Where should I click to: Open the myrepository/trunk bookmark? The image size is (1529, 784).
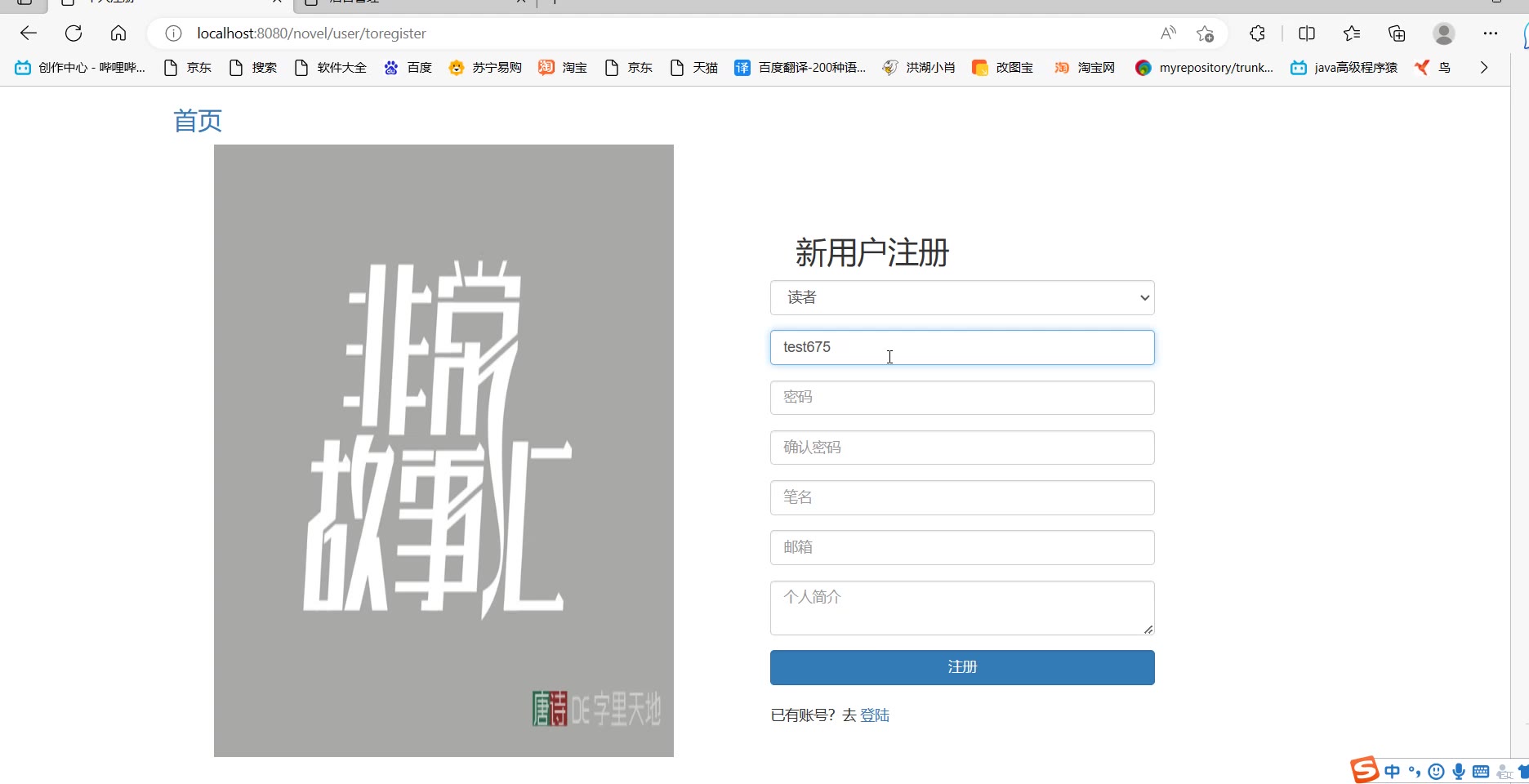click(1204, 68)
